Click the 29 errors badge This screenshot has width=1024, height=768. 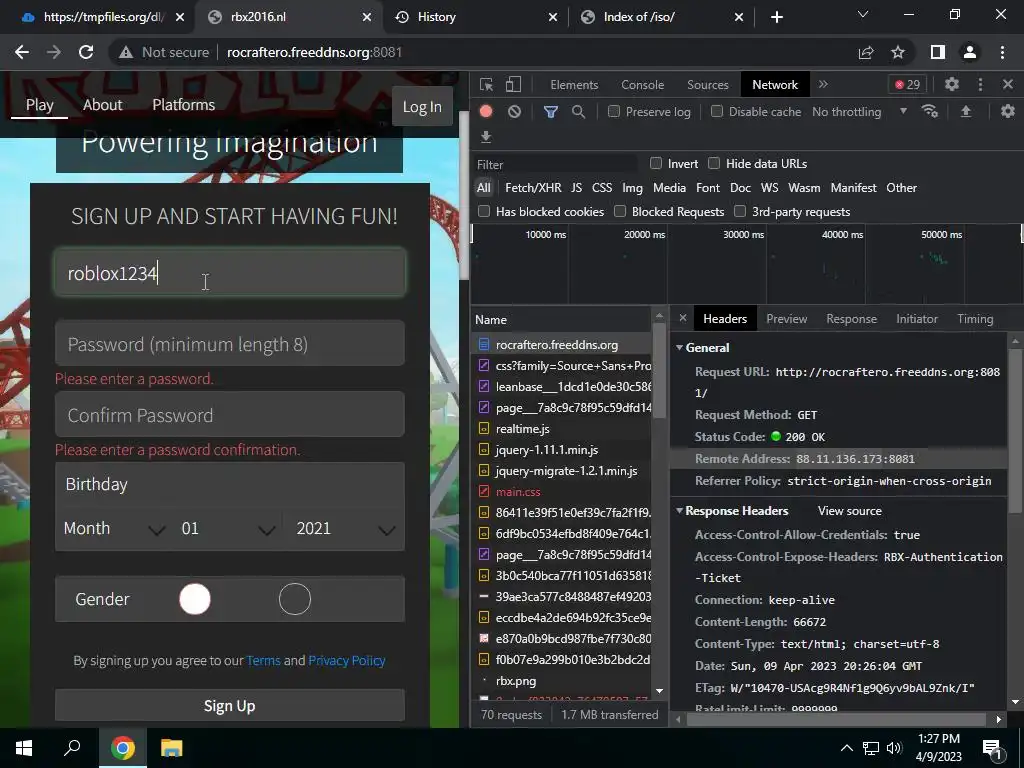tap(907, 85)
